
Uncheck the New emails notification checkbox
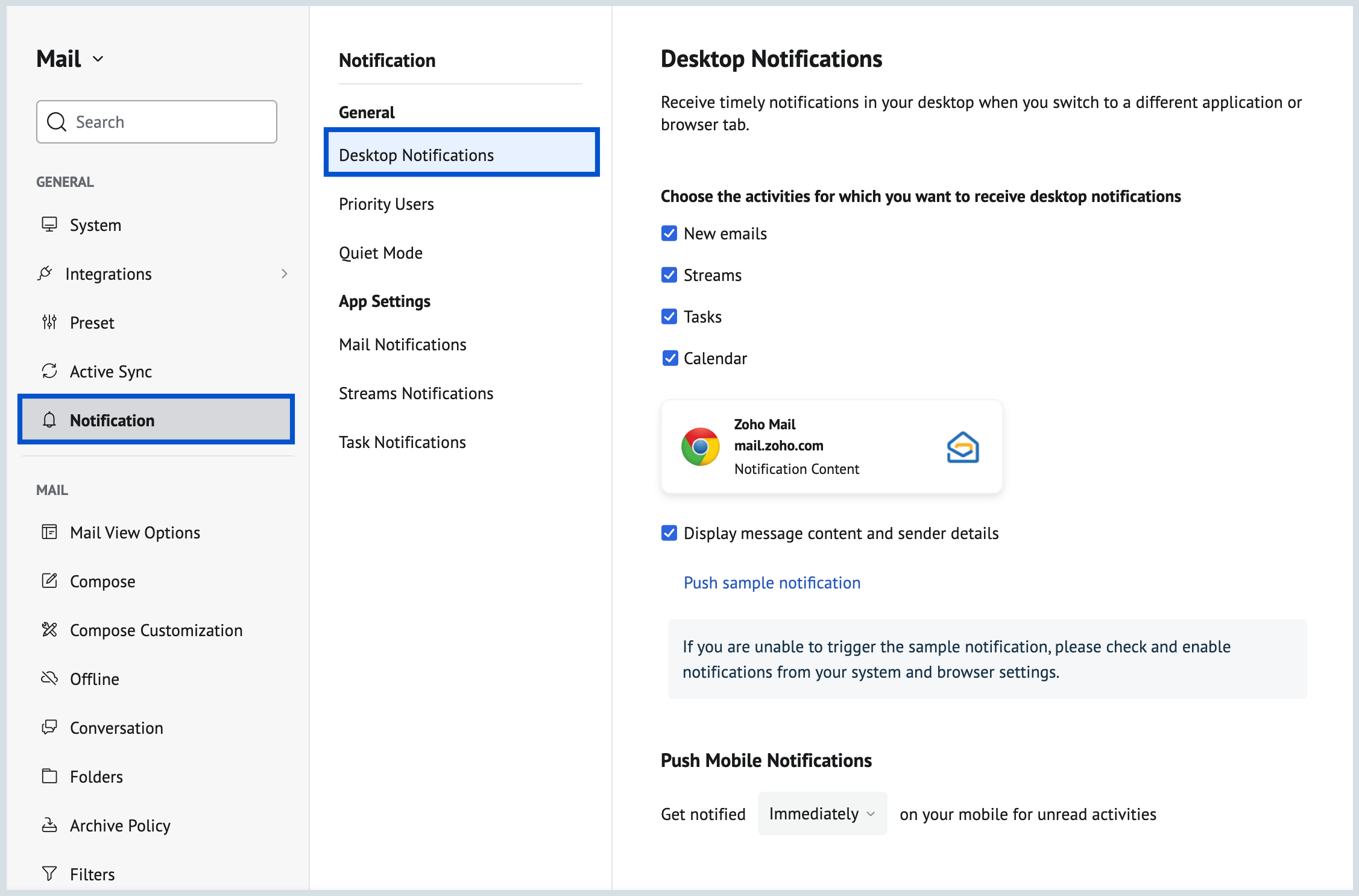669,233
